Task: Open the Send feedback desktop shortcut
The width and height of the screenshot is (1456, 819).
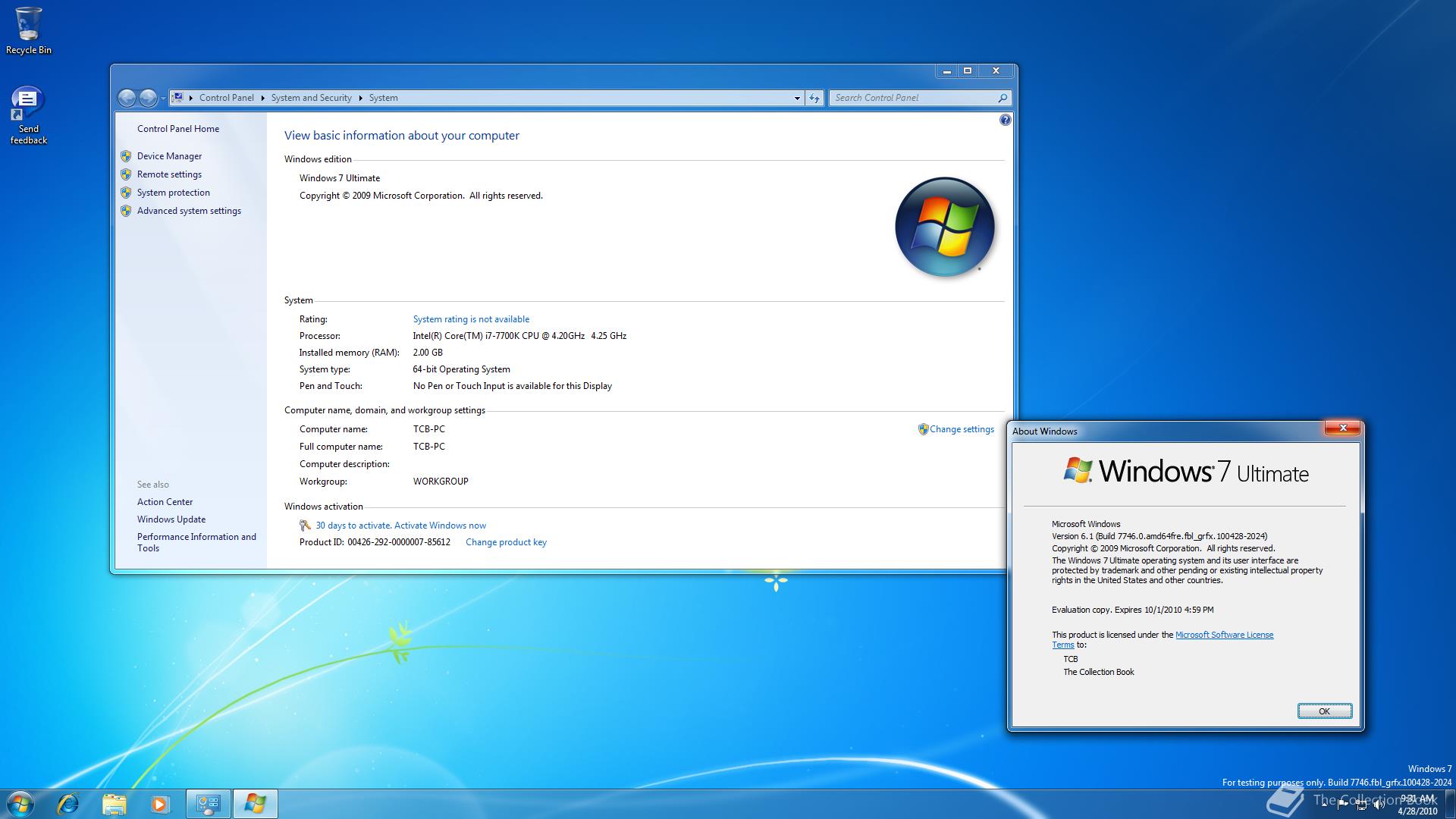Action: pos(28,115)
